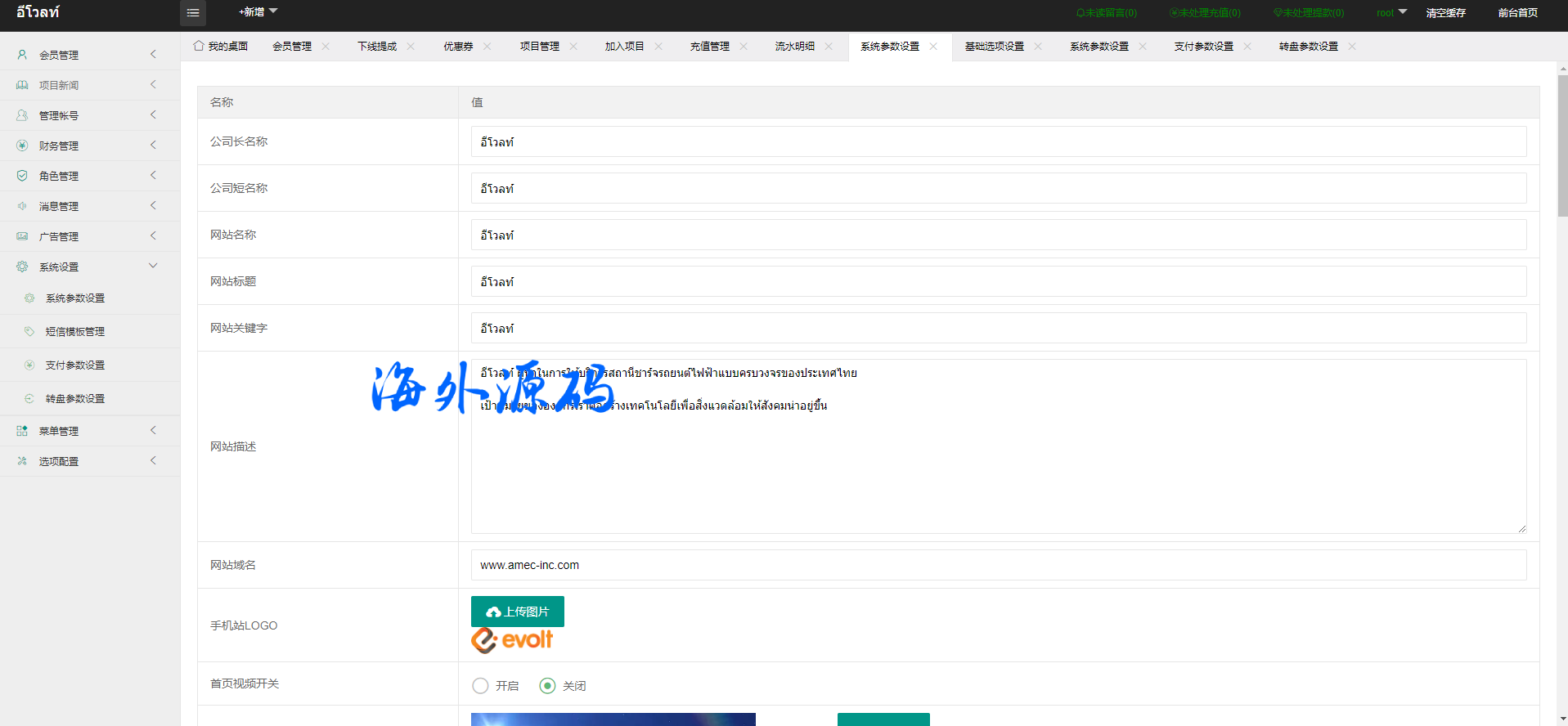Select 关闭 for homepage video switch
Screen dimensions: 1568x726
tap(548, 686)
